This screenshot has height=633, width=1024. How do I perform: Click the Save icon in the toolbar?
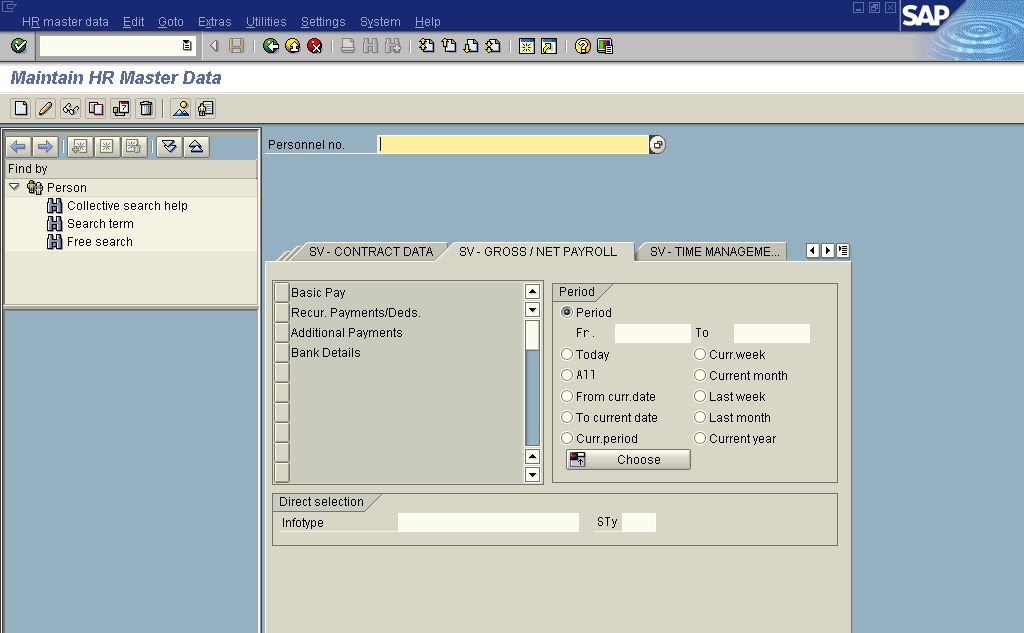(x=236, y=45)
